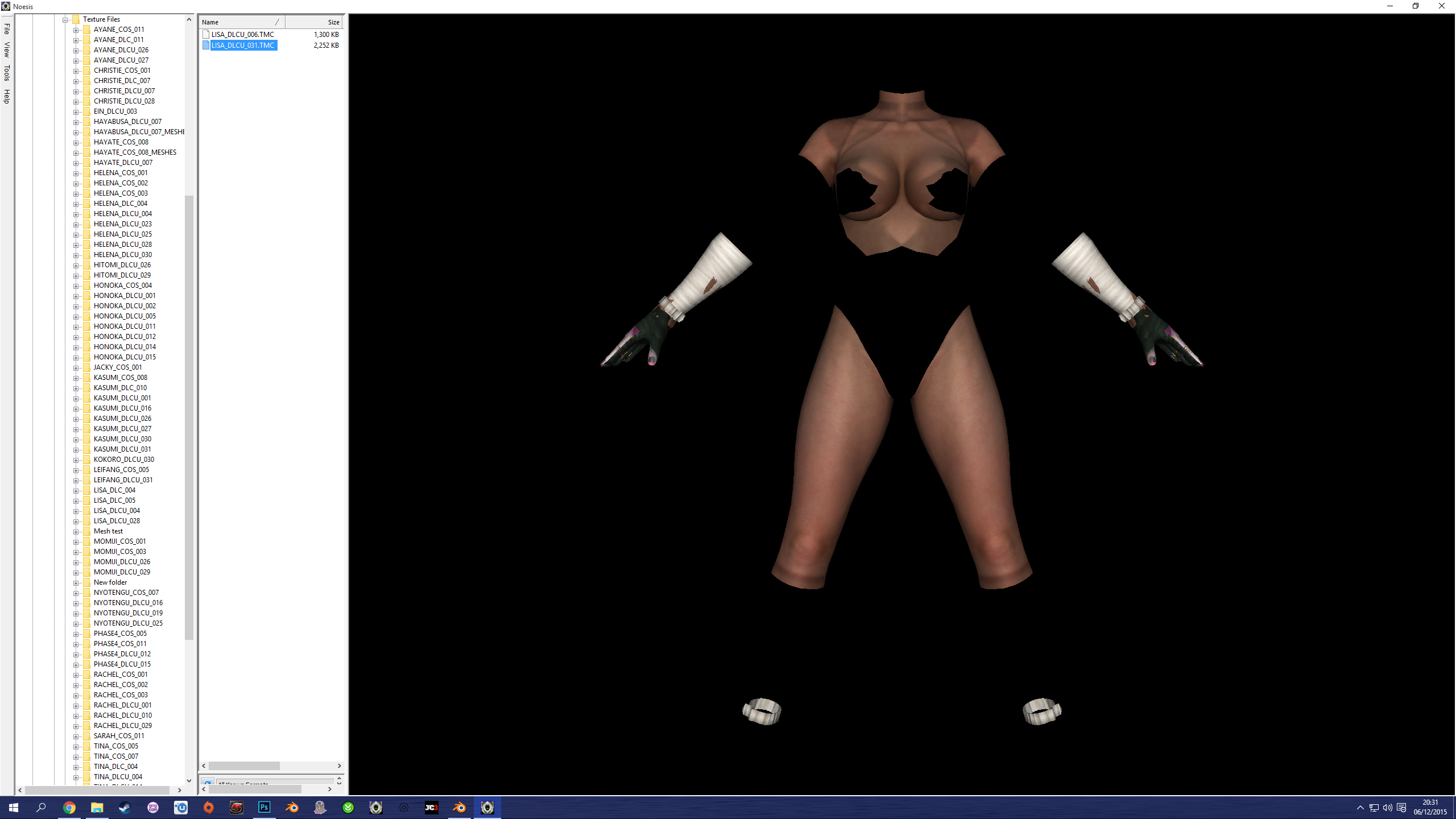Expand the RACHEL_COS_002 tree node
Viewport: 1456px width, 819px height.
76,685
